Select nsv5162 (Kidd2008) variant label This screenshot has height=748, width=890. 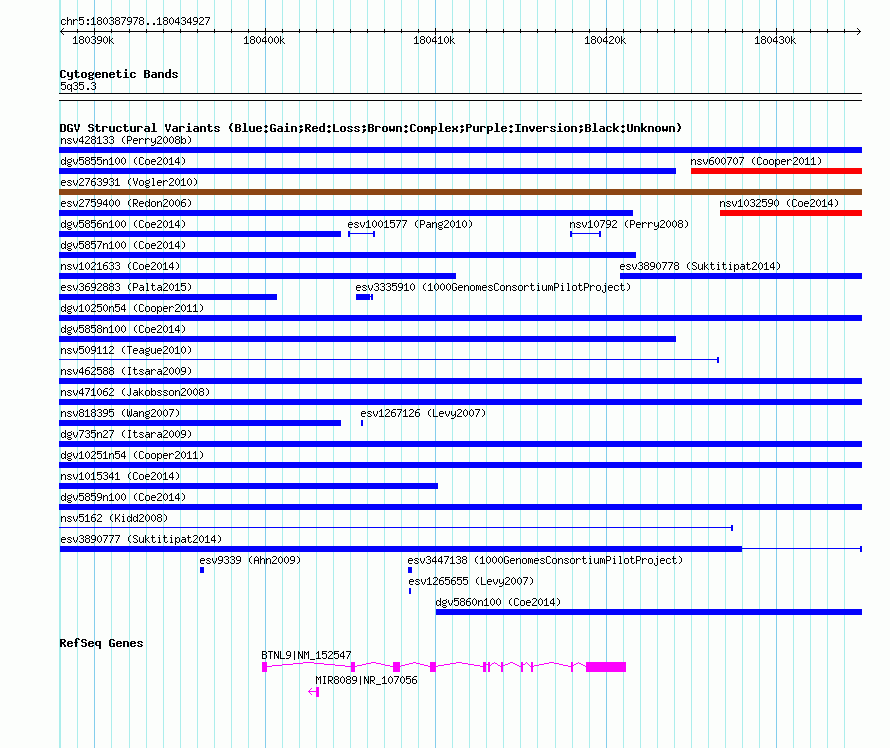tap(114, 518)
